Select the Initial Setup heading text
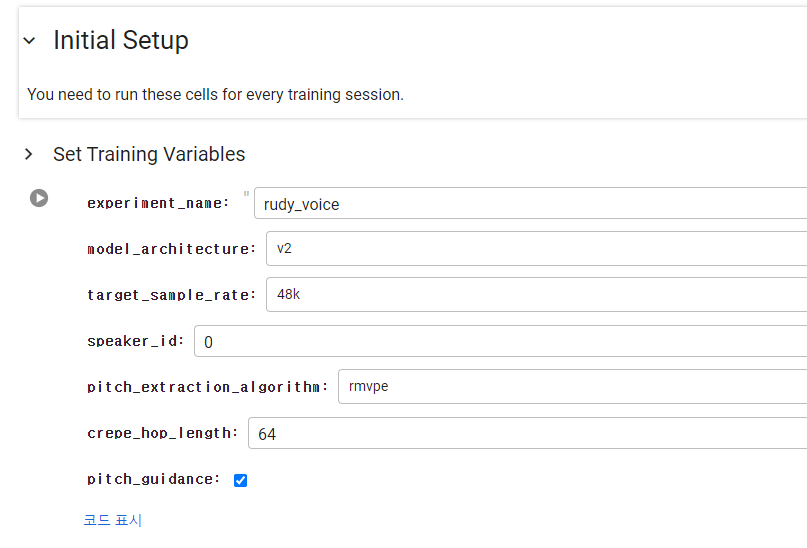This screenshot has width=807, height=548. (121, 40)
